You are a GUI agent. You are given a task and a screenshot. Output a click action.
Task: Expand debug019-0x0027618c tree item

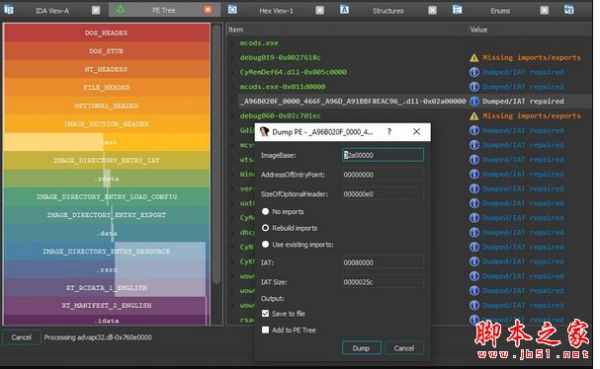pyautogui.click(x=232, y=58)
